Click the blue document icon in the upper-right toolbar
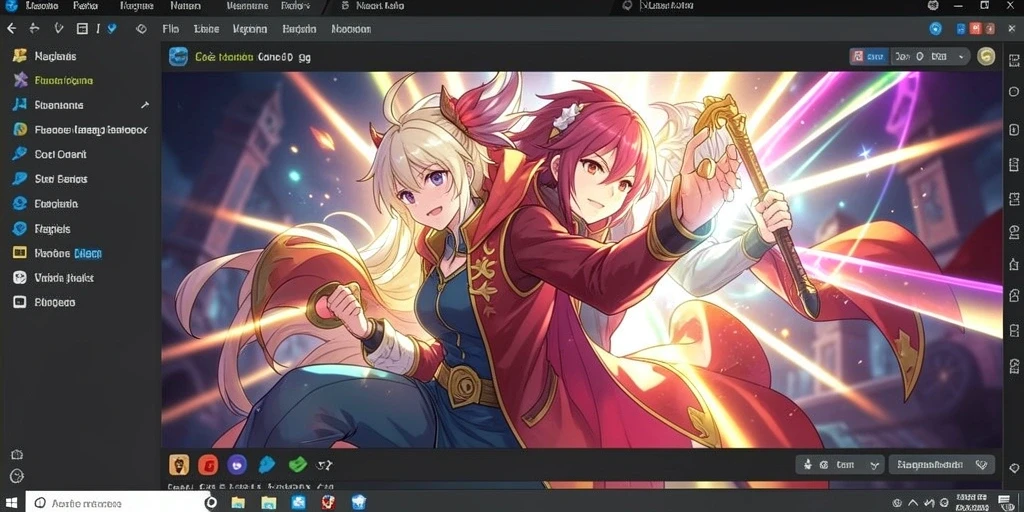This screenshot has width=1024, height=512. [x=961, y=29]
